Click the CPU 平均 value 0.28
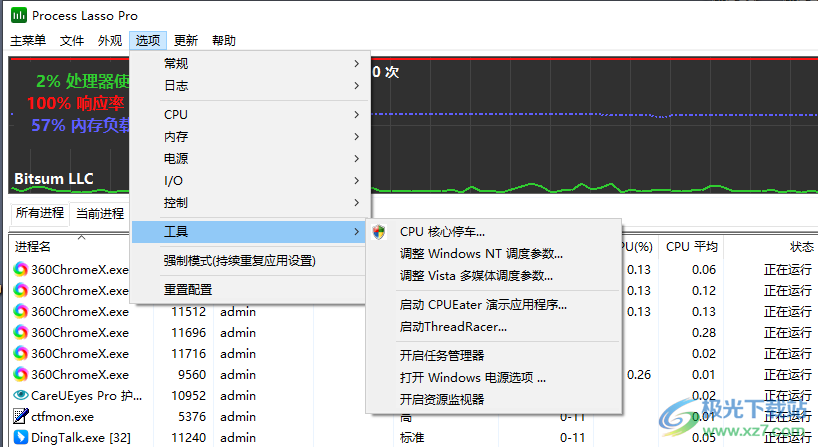Screen dimensions: 818x447 [x=704, y=332]
